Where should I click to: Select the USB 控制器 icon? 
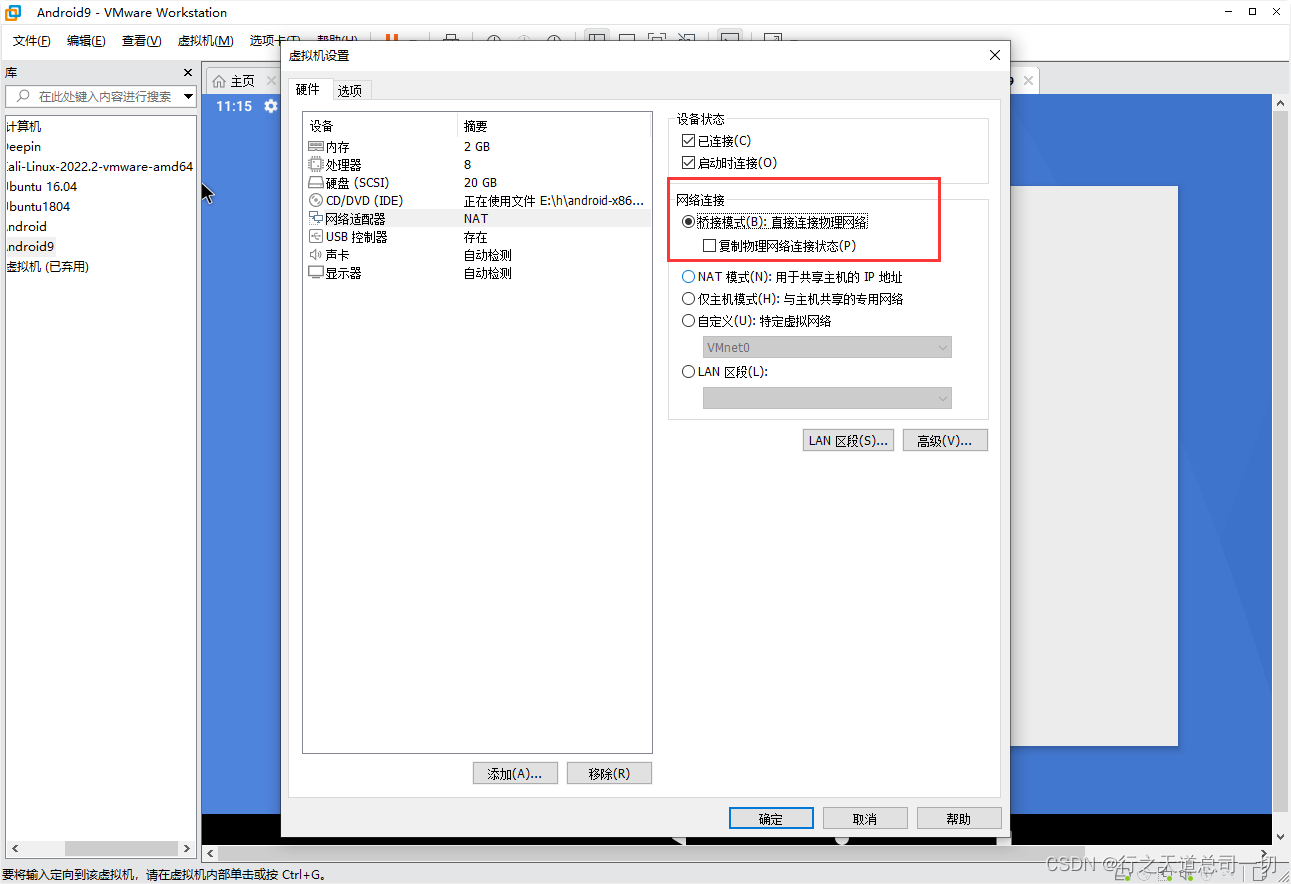(x=316, y=237)
